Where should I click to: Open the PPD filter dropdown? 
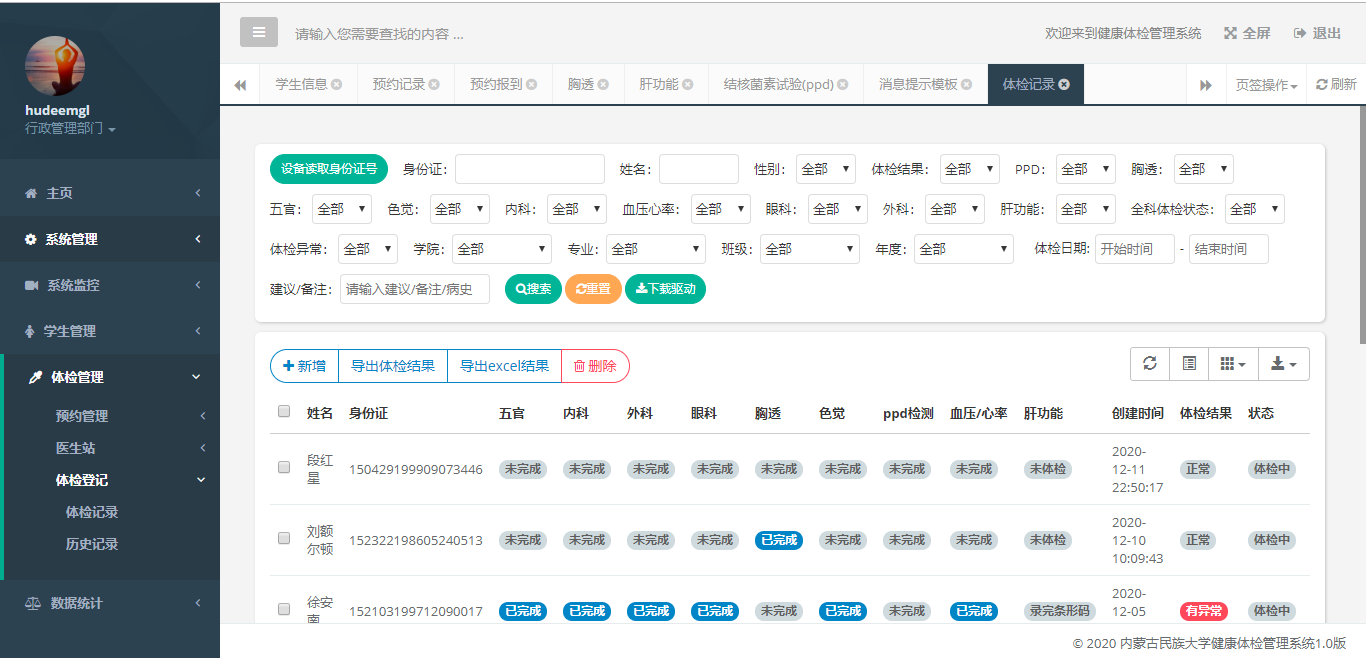tap(1085, 169)
